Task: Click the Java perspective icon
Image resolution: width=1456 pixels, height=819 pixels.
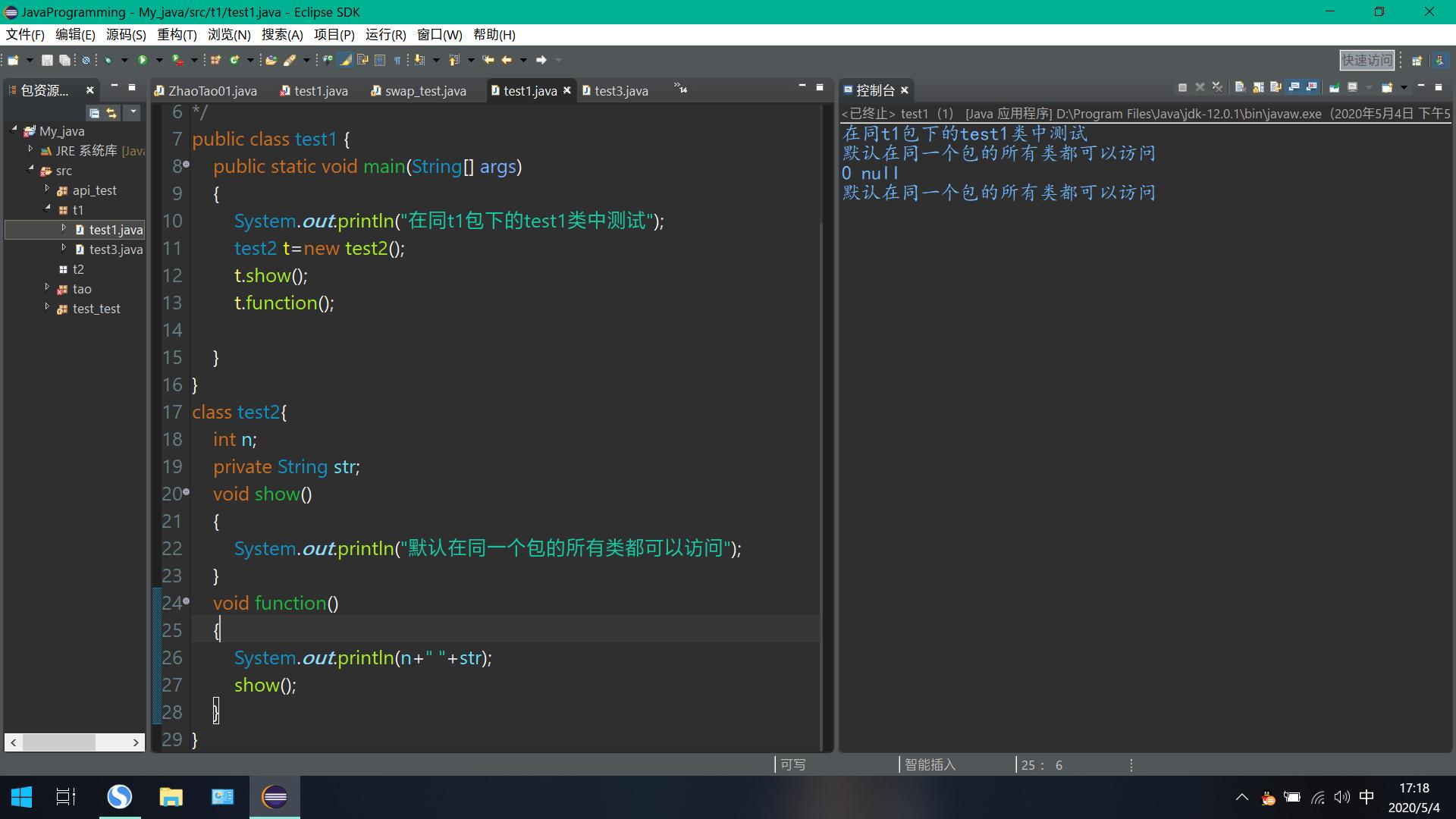Action: 1439,61
